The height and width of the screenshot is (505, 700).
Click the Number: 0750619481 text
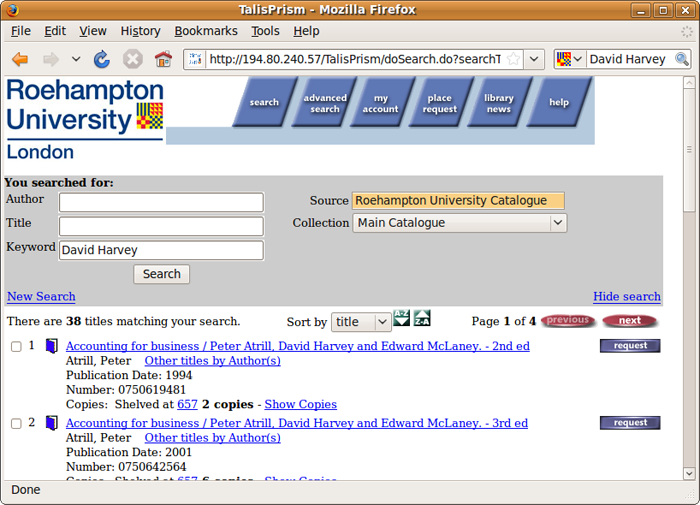126,390
